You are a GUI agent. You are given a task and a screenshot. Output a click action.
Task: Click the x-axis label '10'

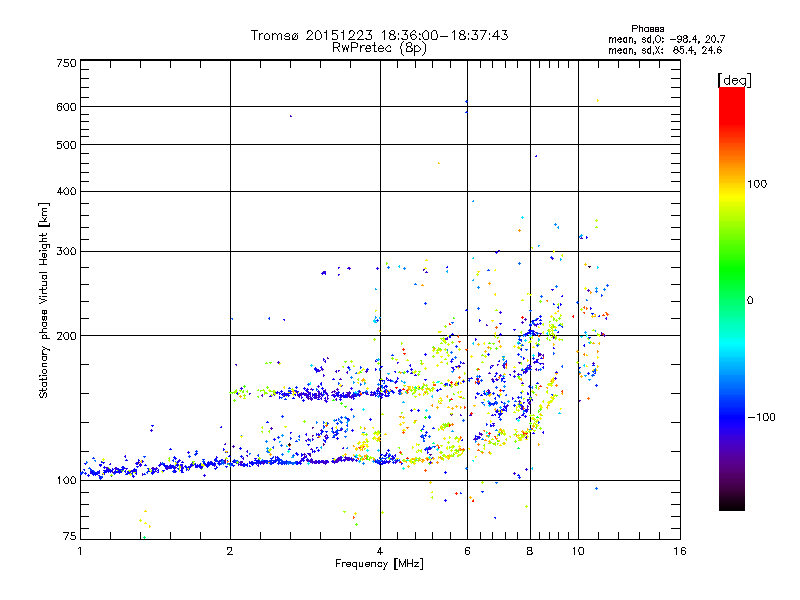[x=578, y=551]
